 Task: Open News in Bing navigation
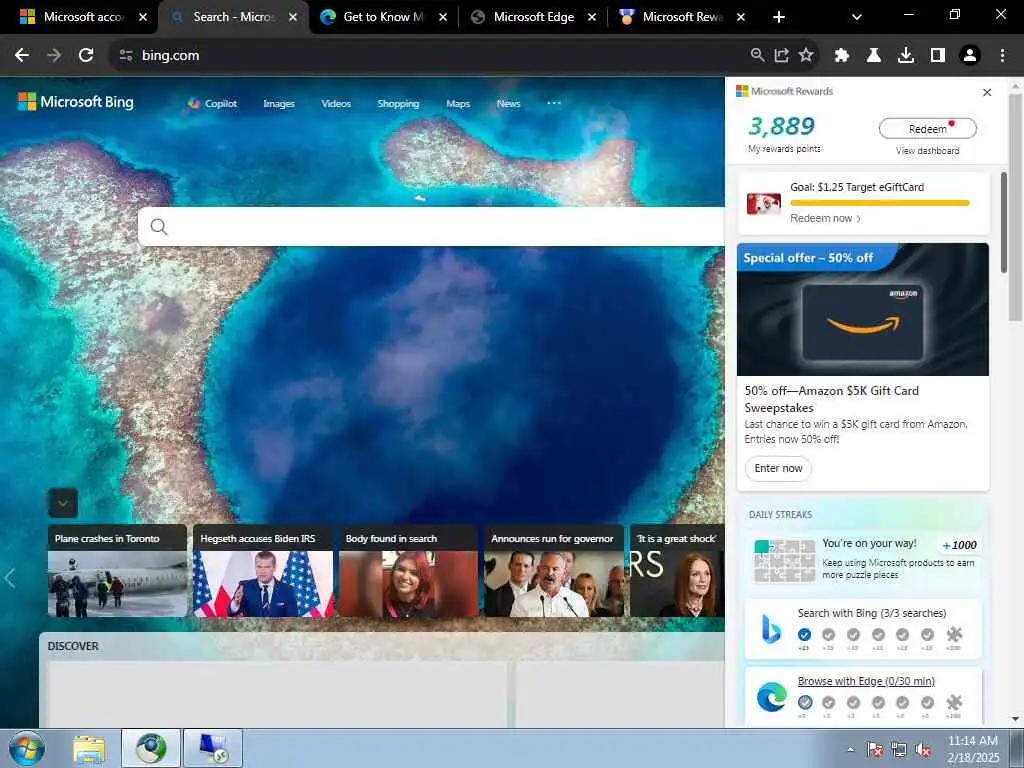pos(508,103)
